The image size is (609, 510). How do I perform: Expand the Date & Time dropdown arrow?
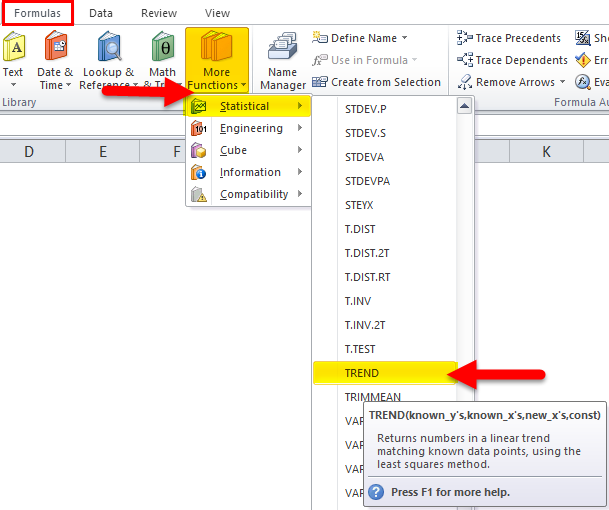pyautogui.click(x=69, y=85)
